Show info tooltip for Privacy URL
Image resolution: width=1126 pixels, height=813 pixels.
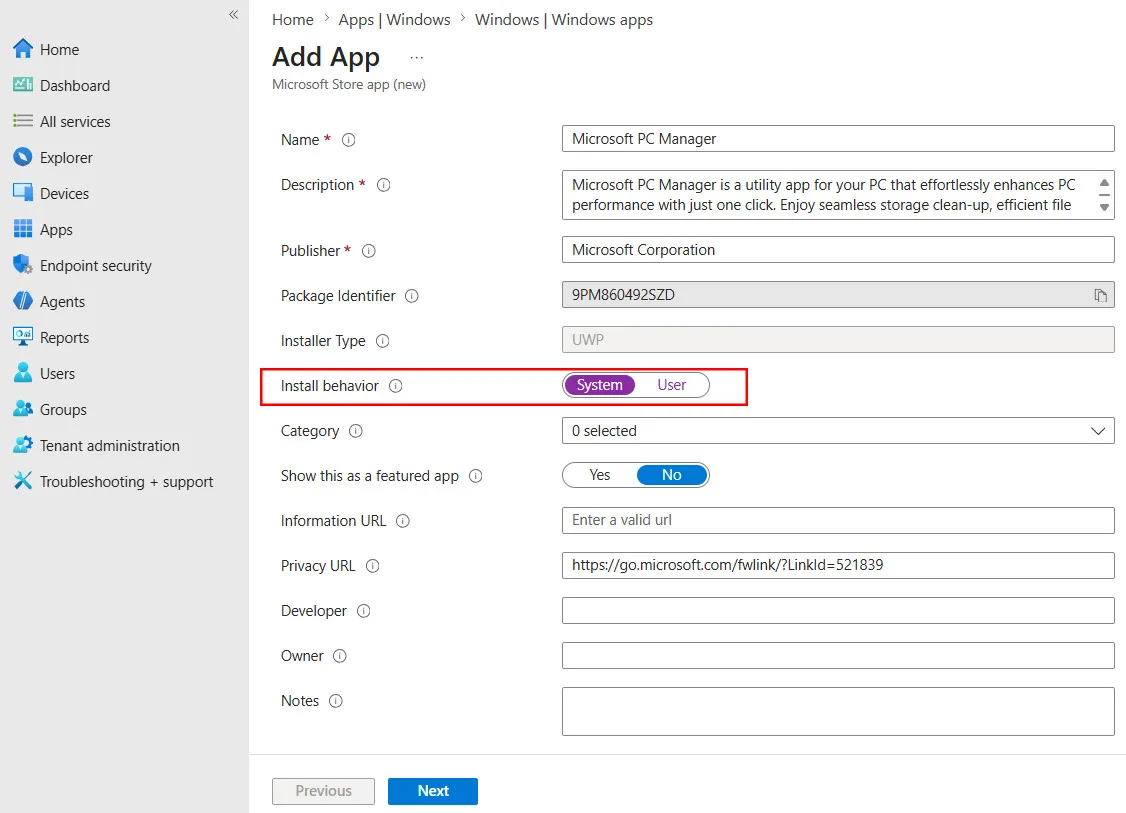372,566
